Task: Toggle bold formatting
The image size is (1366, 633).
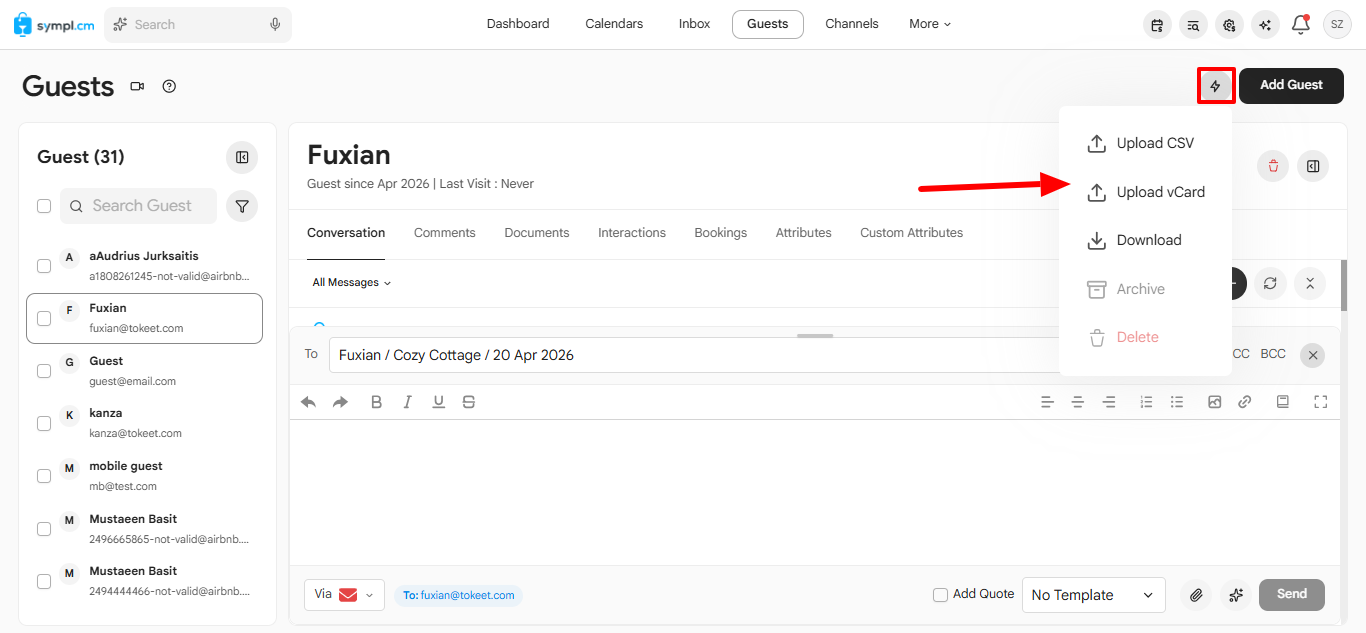Action: (376, 402)
